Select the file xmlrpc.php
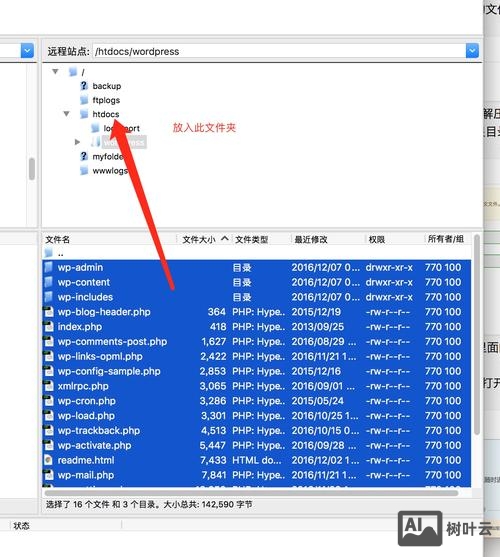The height and width of the screenshot is (557, 500). coord(83,386)
